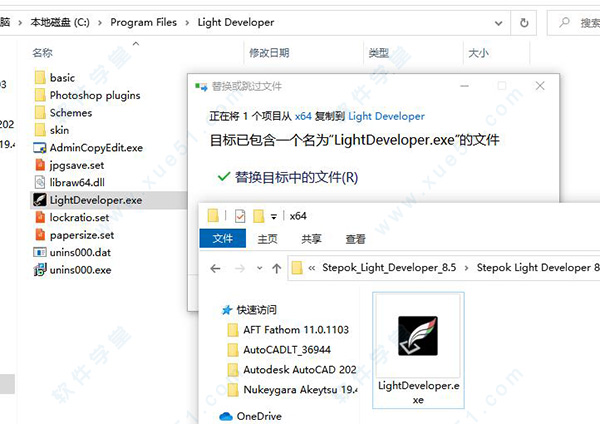The image size is (600, 424).
Task: Open the customize quick access toolbar dropdown
Action: coord(274,217)
